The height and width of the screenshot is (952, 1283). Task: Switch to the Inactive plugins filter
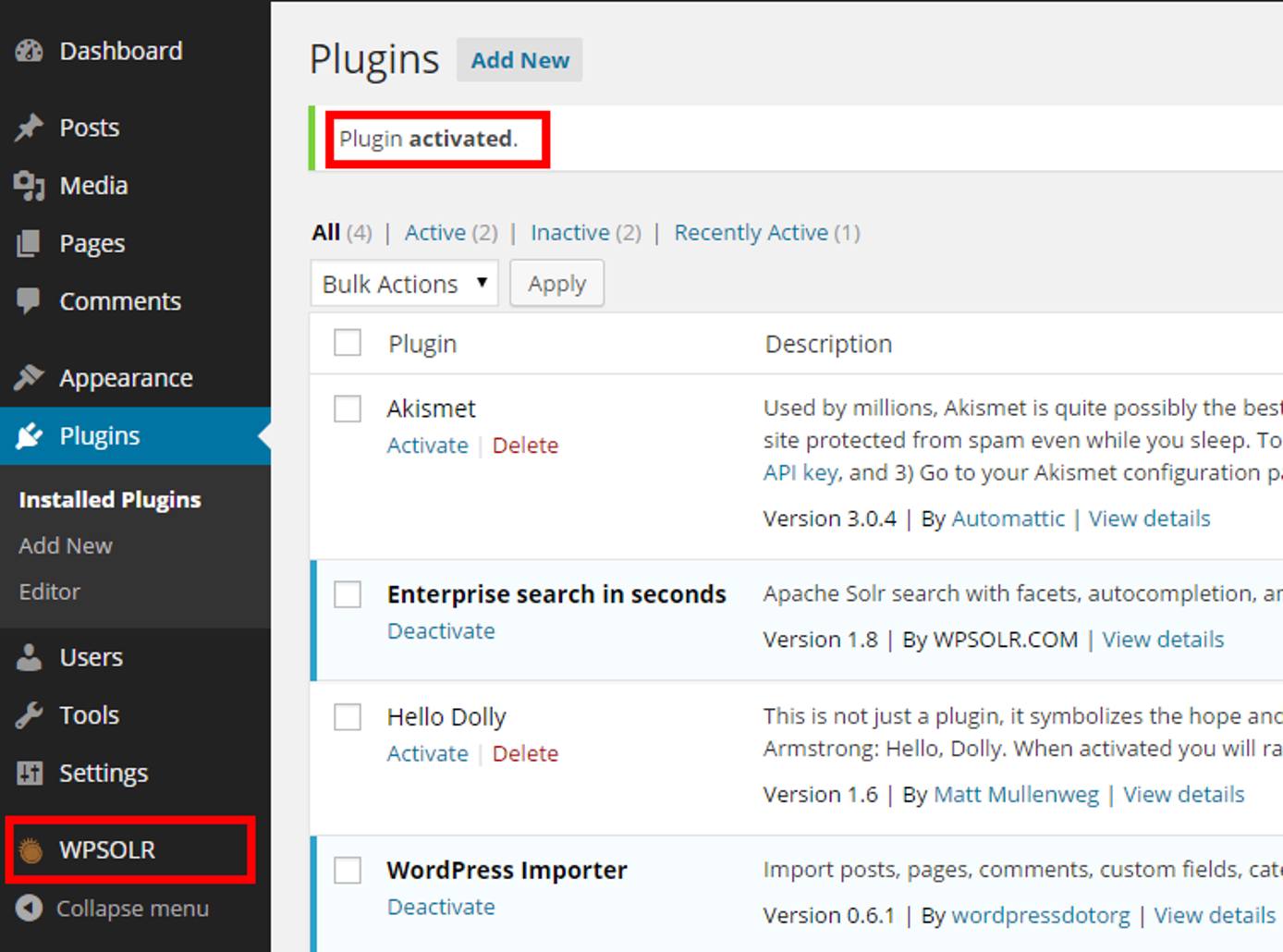570,232
